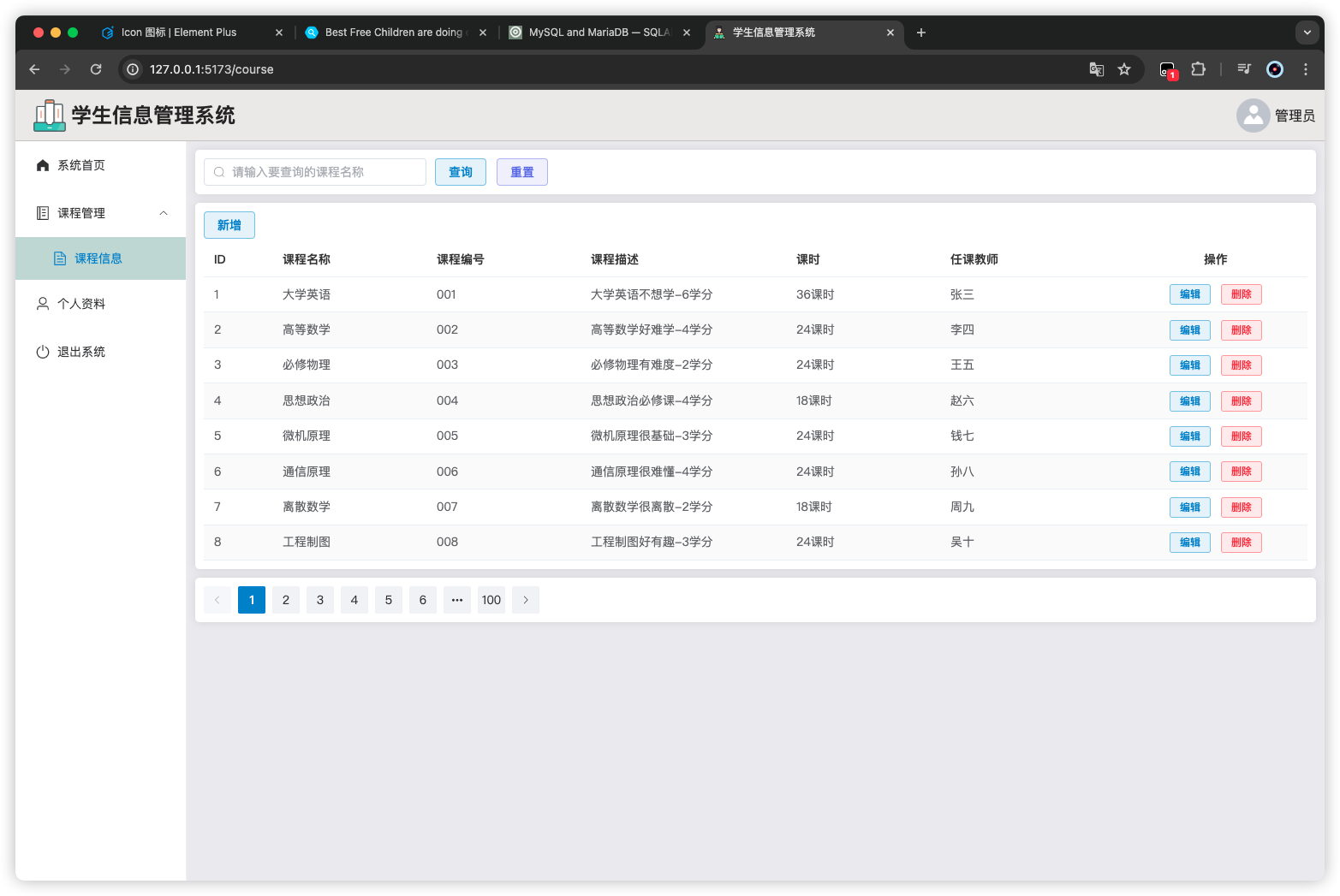Close the MySQL and MariaDB tab
1340x896 pixels.
pyautogui.click(x=687, y=33)
